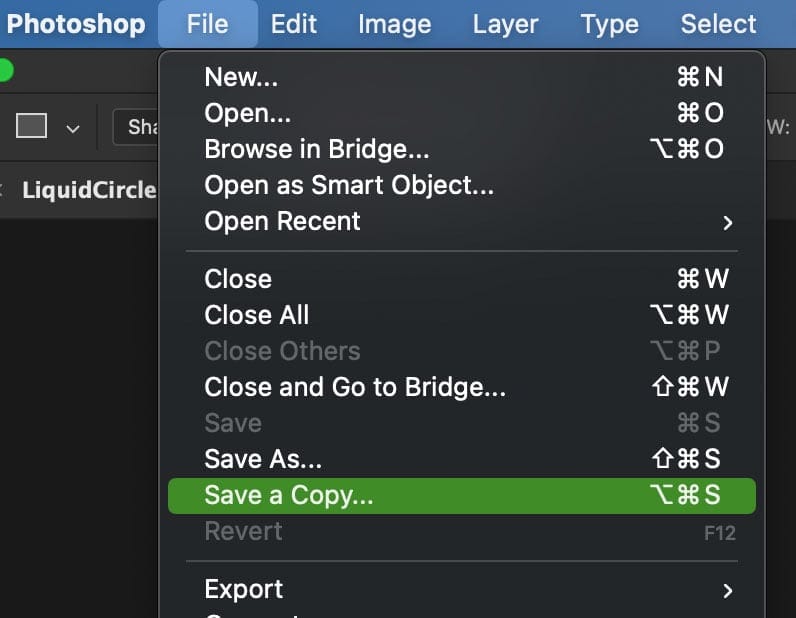Open the Photoshop application menu
Image resolution: width=796 pixels, height=618 pixels.
pyautogui.click(x=76, y=23)
